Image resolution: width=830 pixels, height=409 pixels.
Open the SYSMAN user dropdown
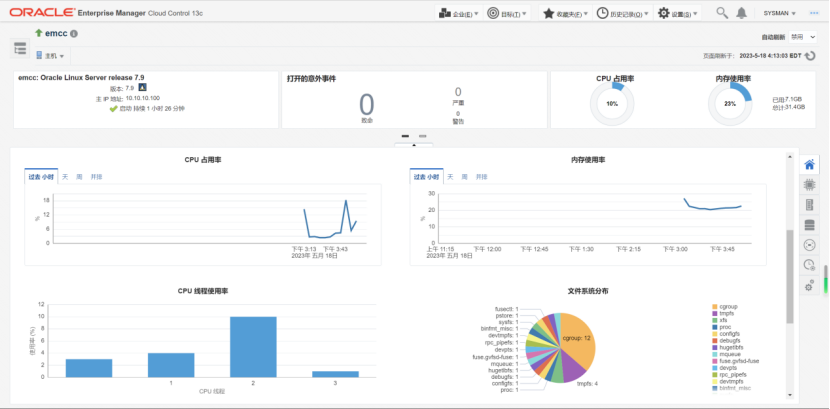coord(779,14)
